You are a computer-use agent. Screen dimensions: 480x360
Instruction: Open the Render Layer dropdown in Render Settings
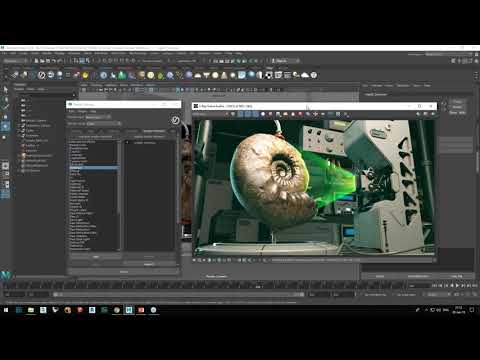[98, 117]
